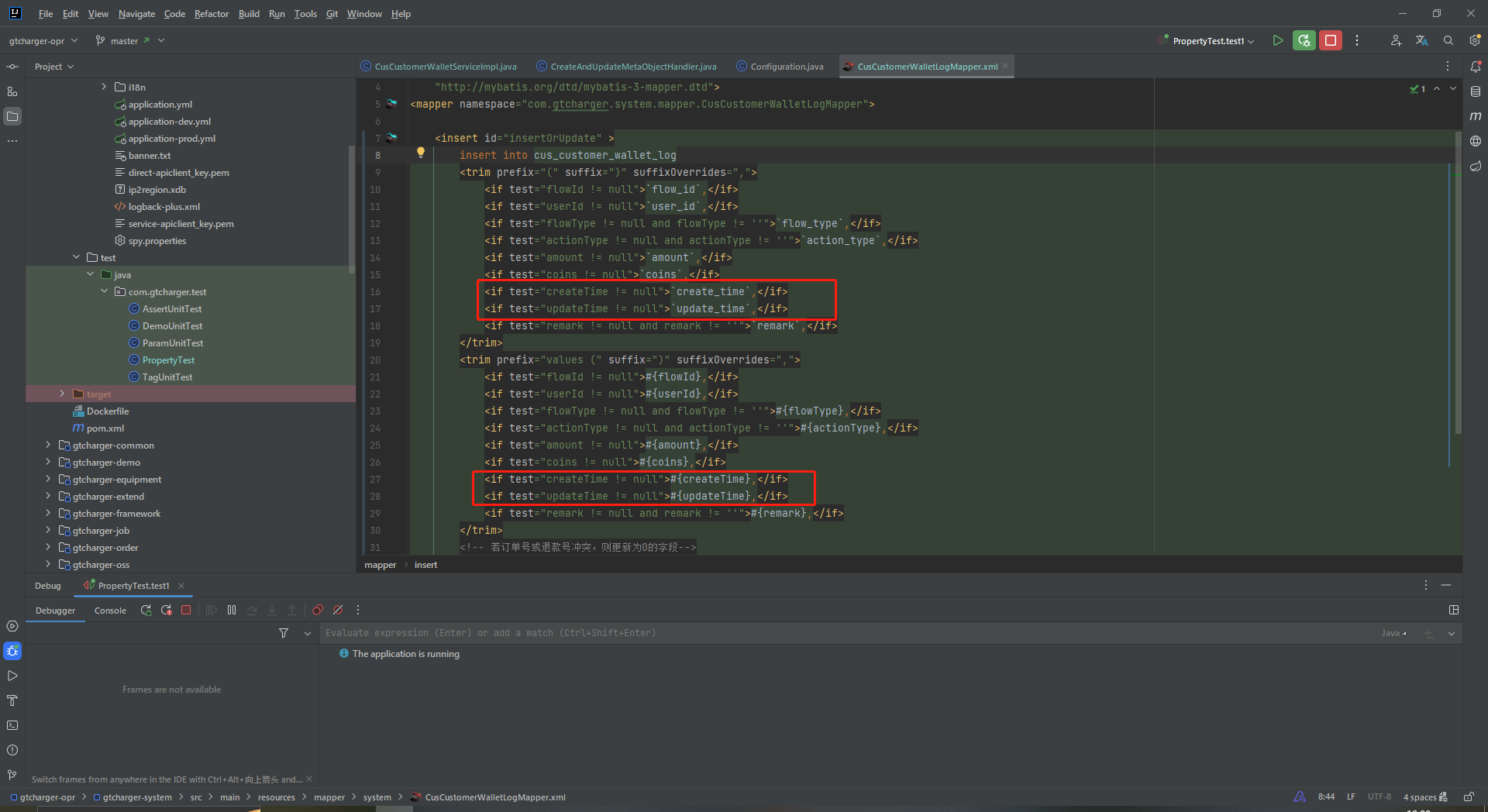Viewport: 1488px width, 812px height.
Task: Switch to the Console tab
Action: coord(110,611)
